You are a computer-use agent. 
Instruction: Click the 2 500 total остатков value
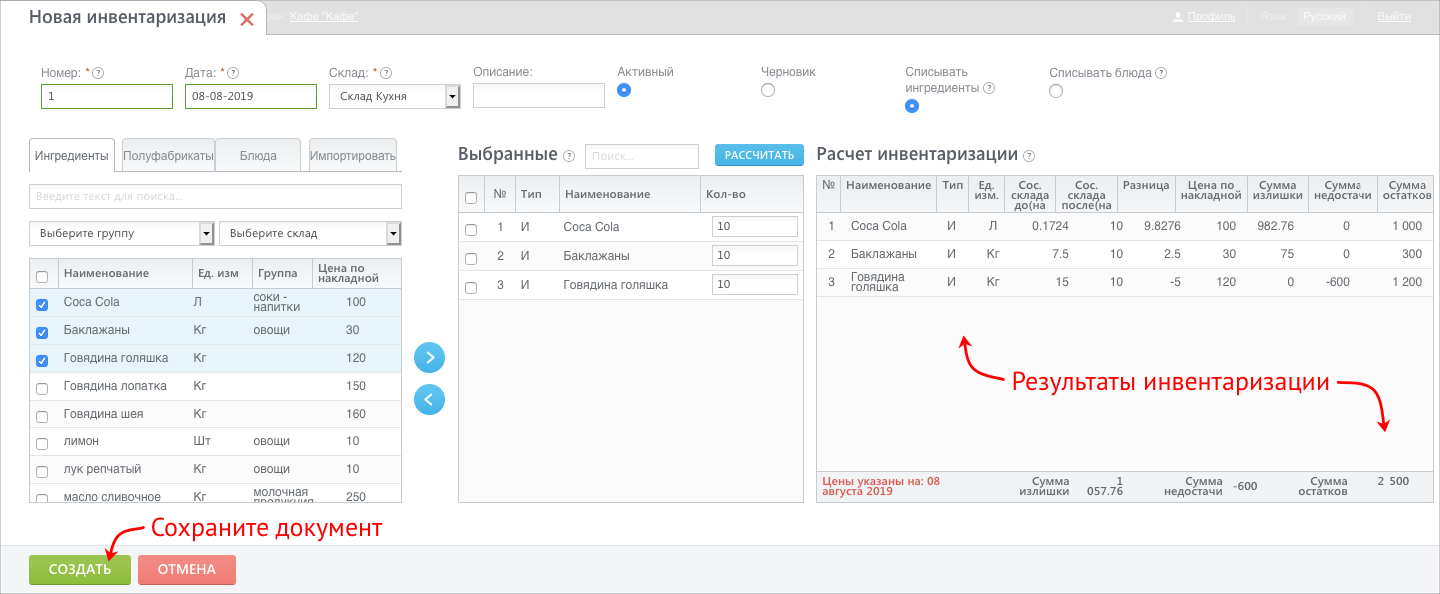click(x=1393, y=481)
